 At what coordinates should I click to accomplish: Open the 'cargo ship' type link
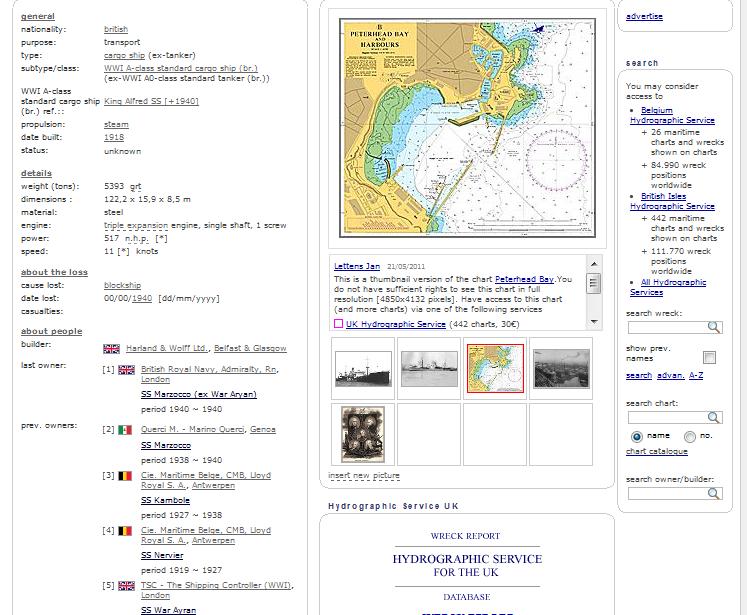point(124,55)
